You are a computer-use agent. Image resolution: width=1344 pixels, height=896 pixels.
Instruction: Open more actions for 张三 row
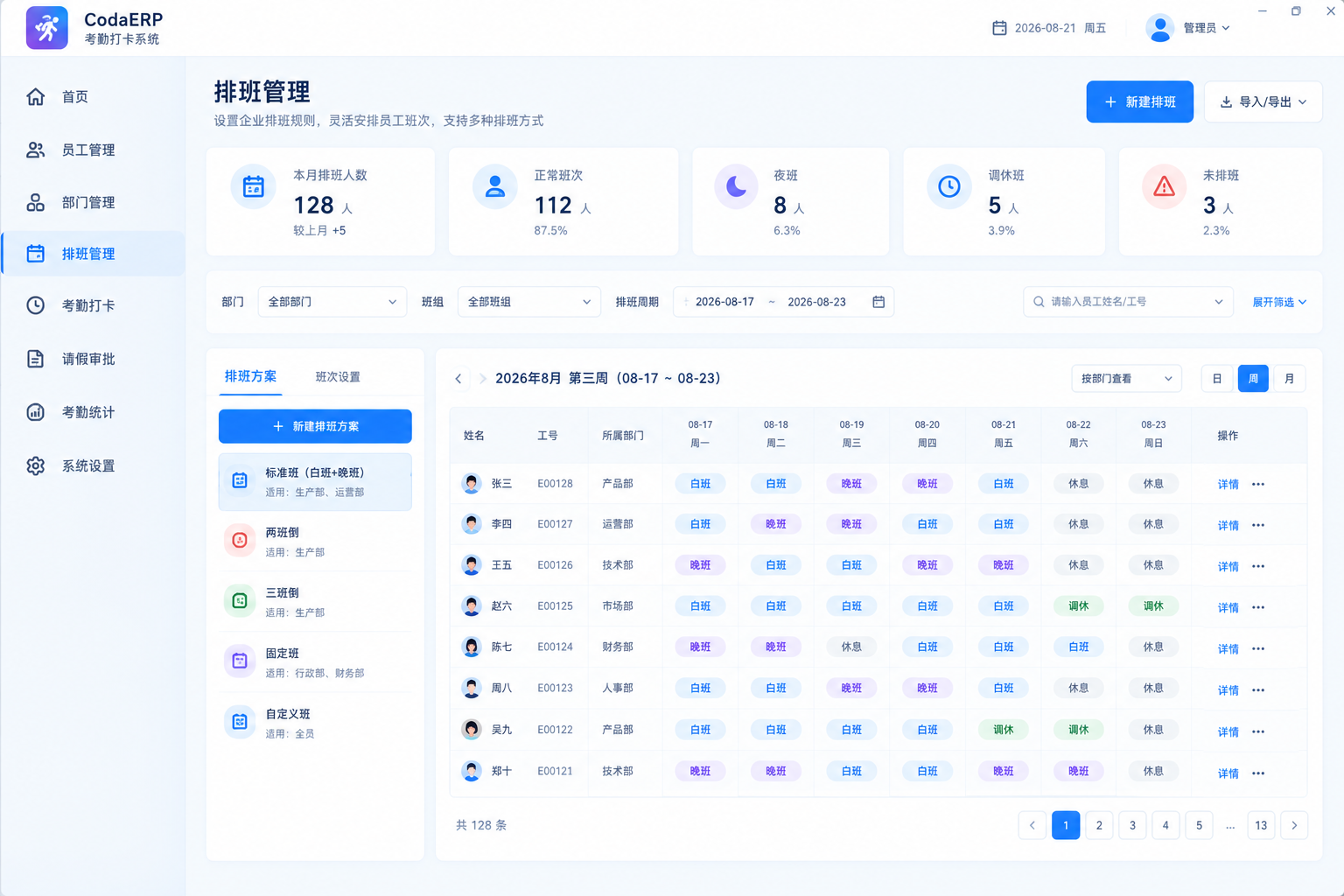(x=1258, y=484)
